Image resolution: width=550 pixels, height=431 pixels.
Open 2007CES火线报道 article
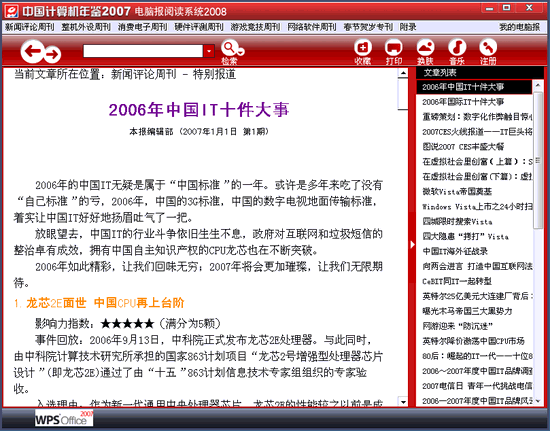pos(477,132)
